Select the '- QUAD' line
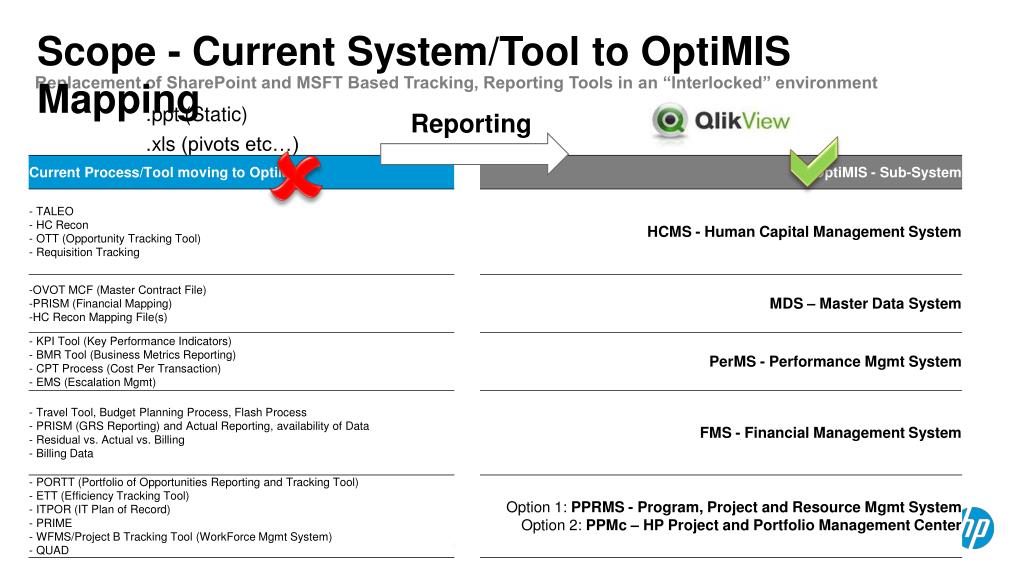The width and height of the screenshot is (1024, 576). (x=49, y=551)
